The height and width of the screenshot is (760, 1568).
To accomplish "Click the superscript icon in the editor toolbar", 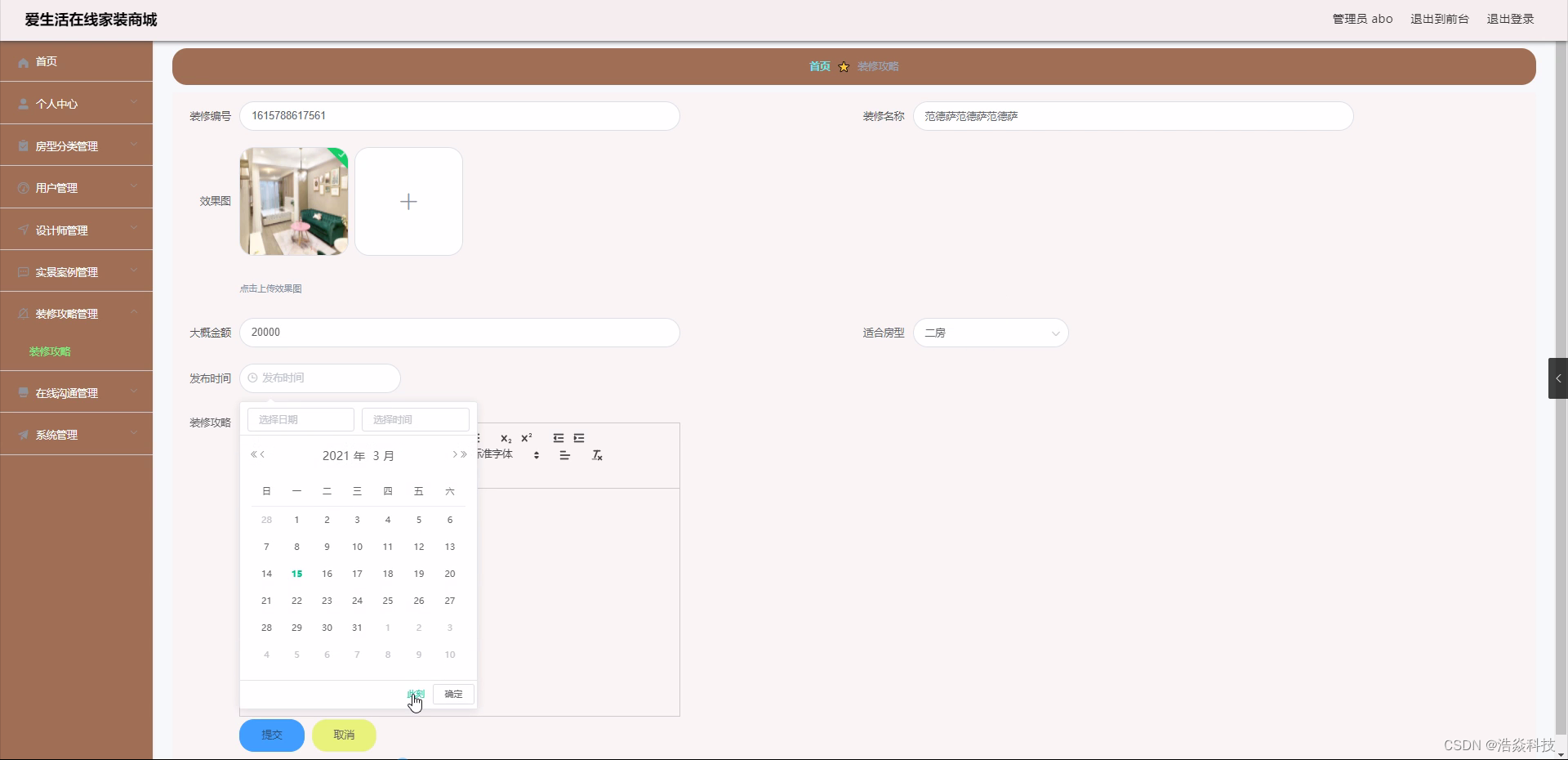I will [x=527, y=438].
